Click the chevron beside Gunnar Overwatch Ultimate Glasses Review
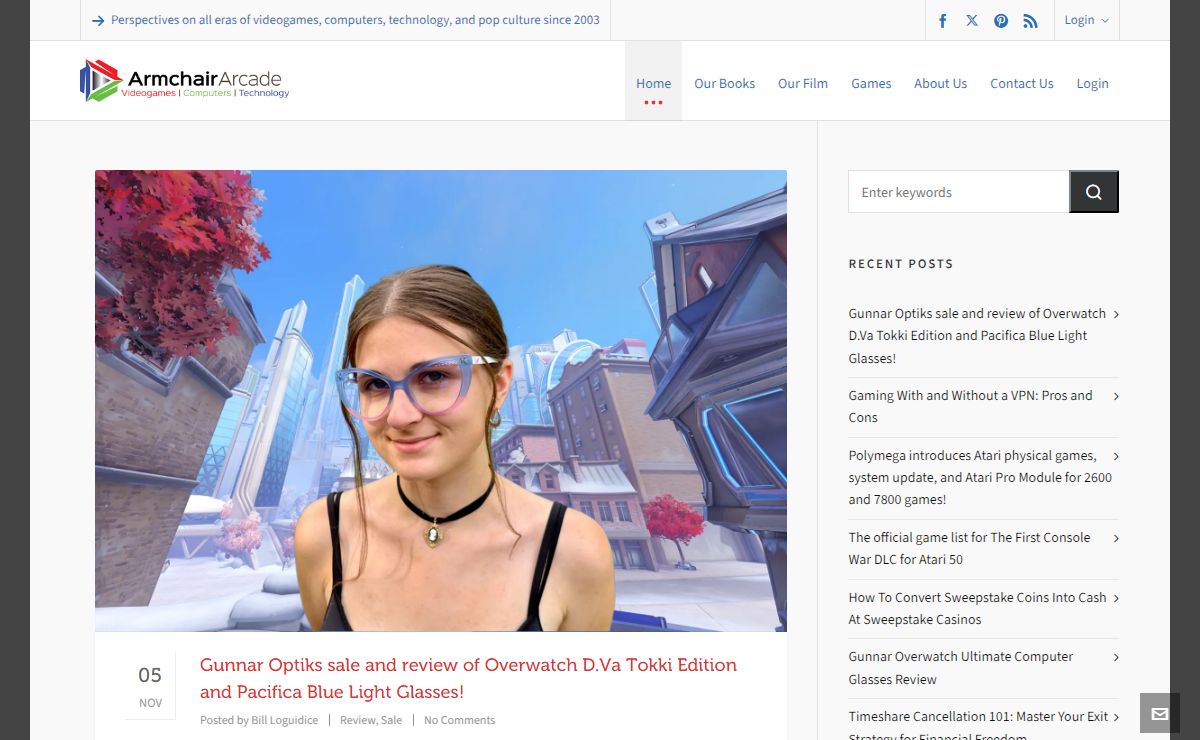The height and width of the screenshot is (740, 1200). [x=1116, y=657]
